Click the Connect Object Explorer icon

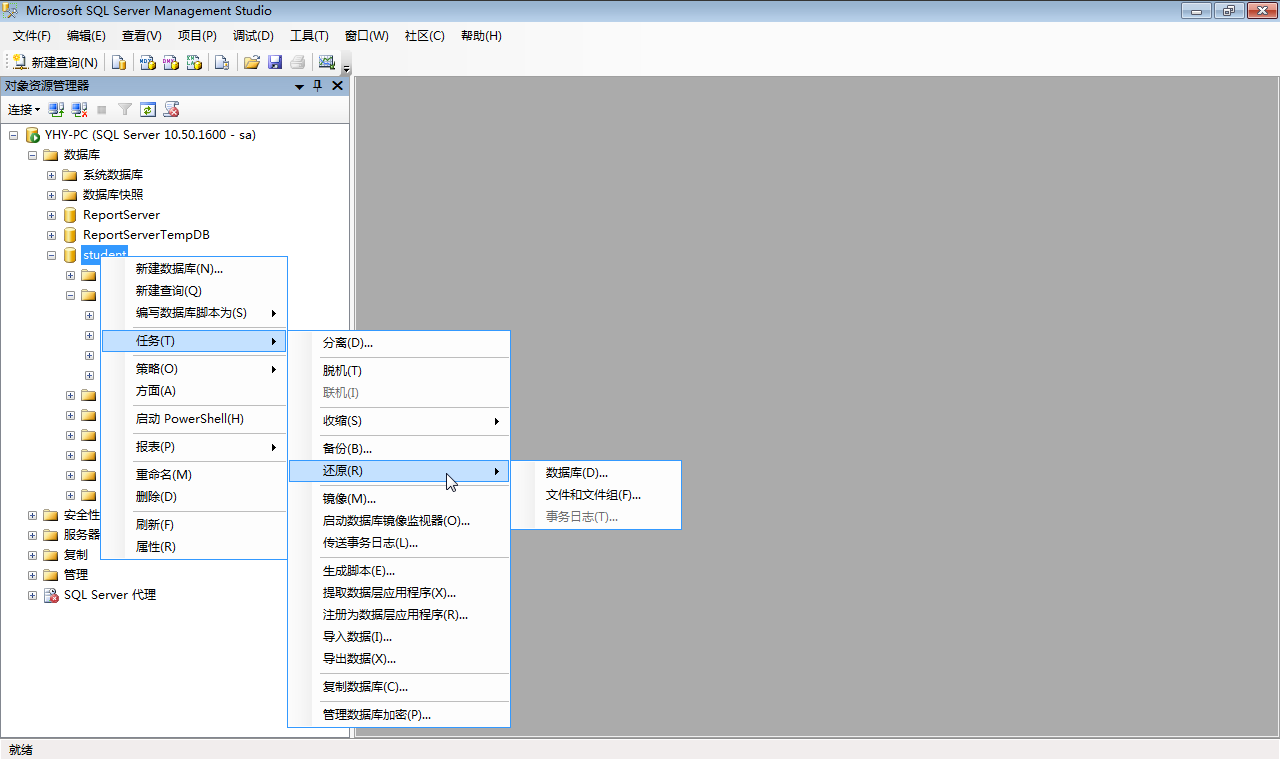[56, 109]
